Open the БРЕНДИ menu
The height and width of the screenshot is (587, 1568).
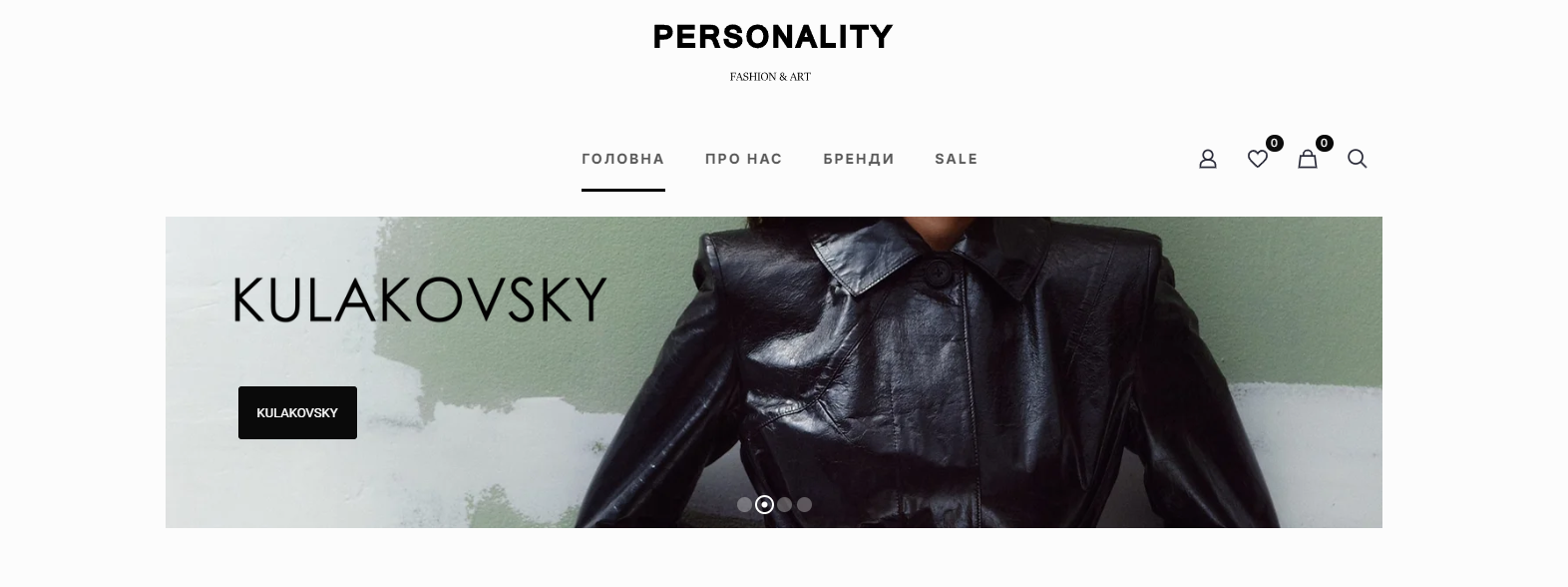click(859, 159)
